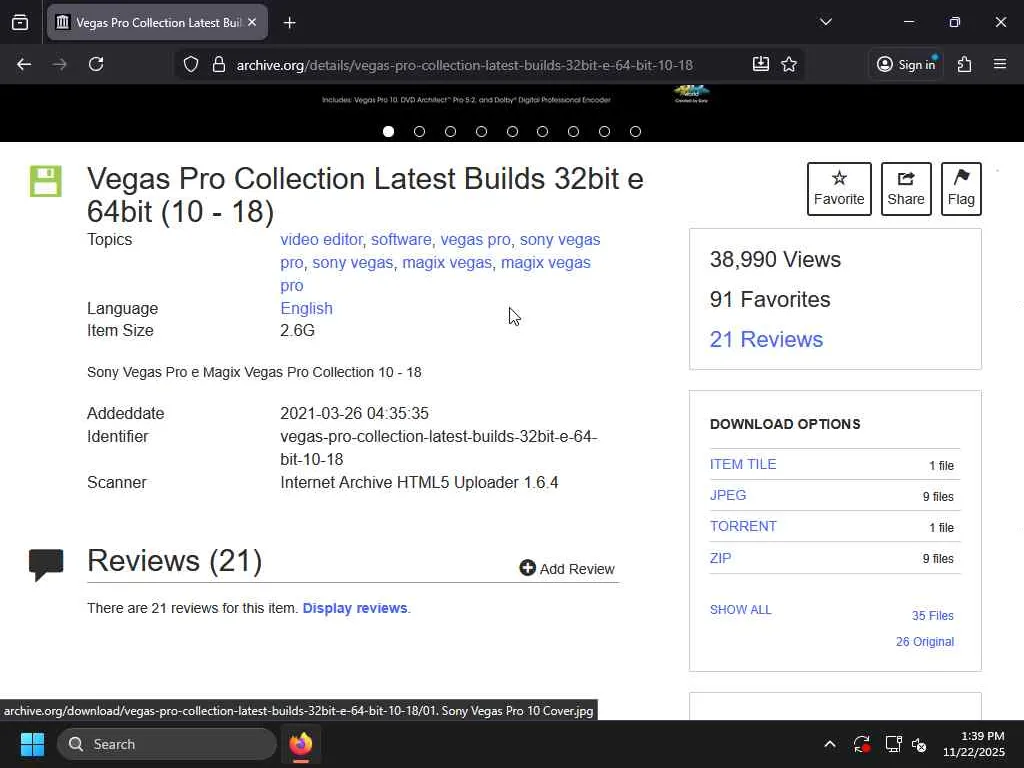Viewport: 1024px width, 768px height.
Task: Select the second carousel dot
Action: pos(419,131)
